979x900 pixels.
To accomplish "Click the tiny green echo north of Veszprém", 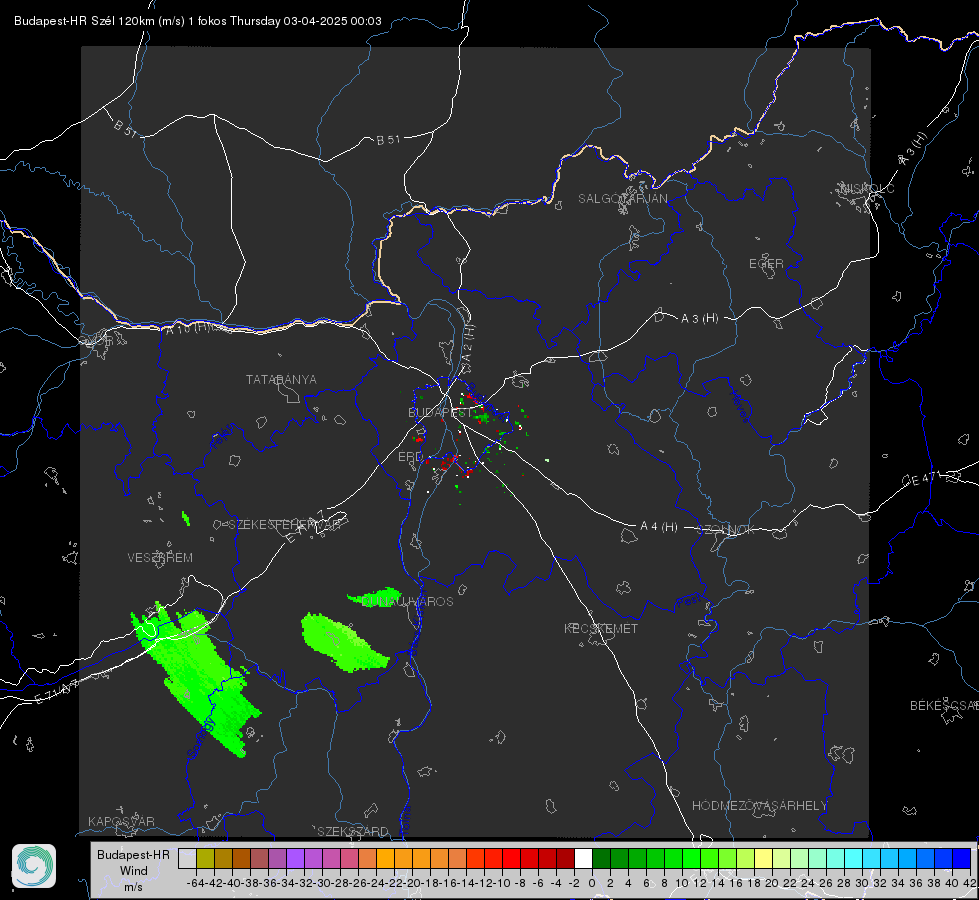I will coord(185,518).
